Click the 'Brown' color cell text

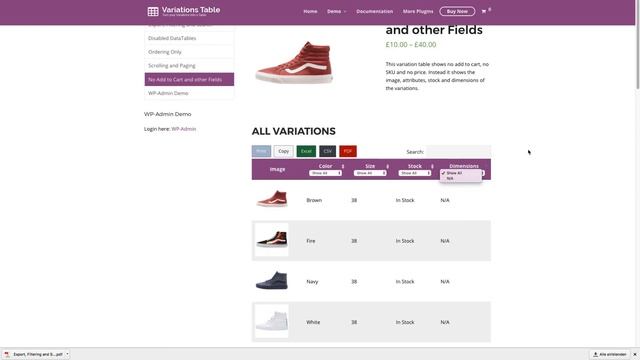click(x=314, y=200)
